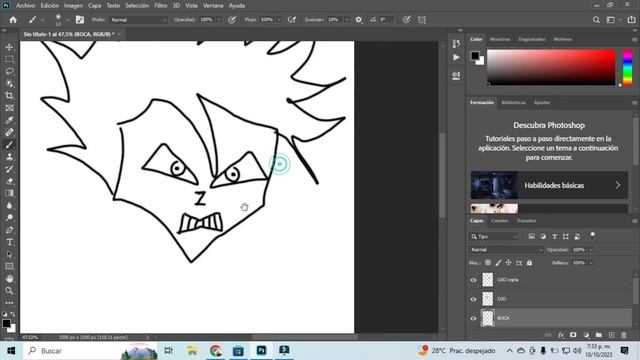Screen dimensions: 640x360
Task: Select the Brush tool in the toolbar
Action: 9,144
